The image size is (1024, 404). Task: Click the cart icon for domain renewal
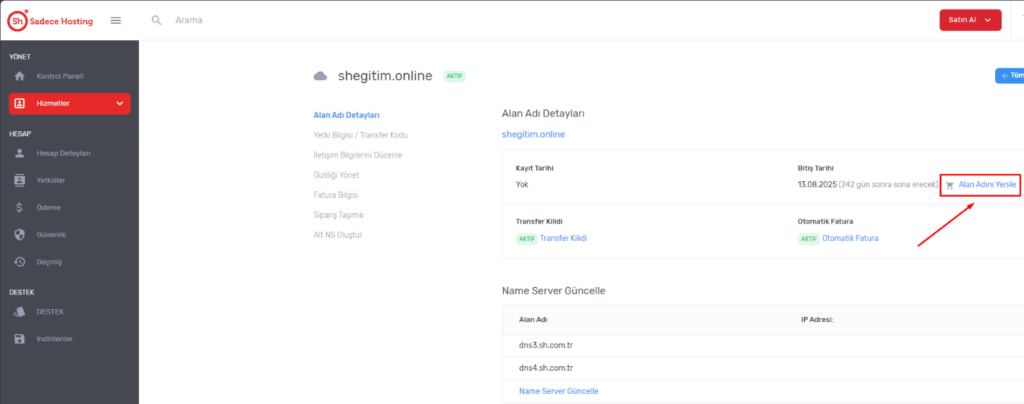tap(950, 185)
